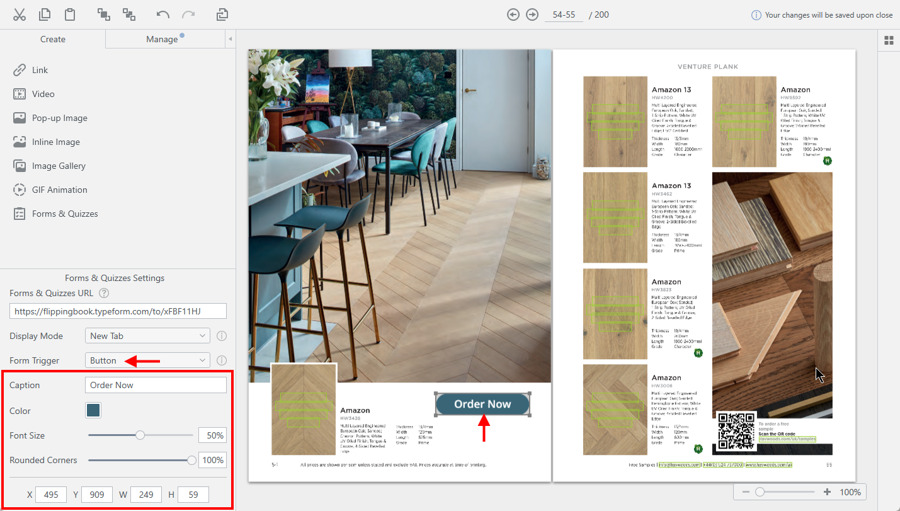
Task: Click info icon next to Form Trigger
Action: 222,361
